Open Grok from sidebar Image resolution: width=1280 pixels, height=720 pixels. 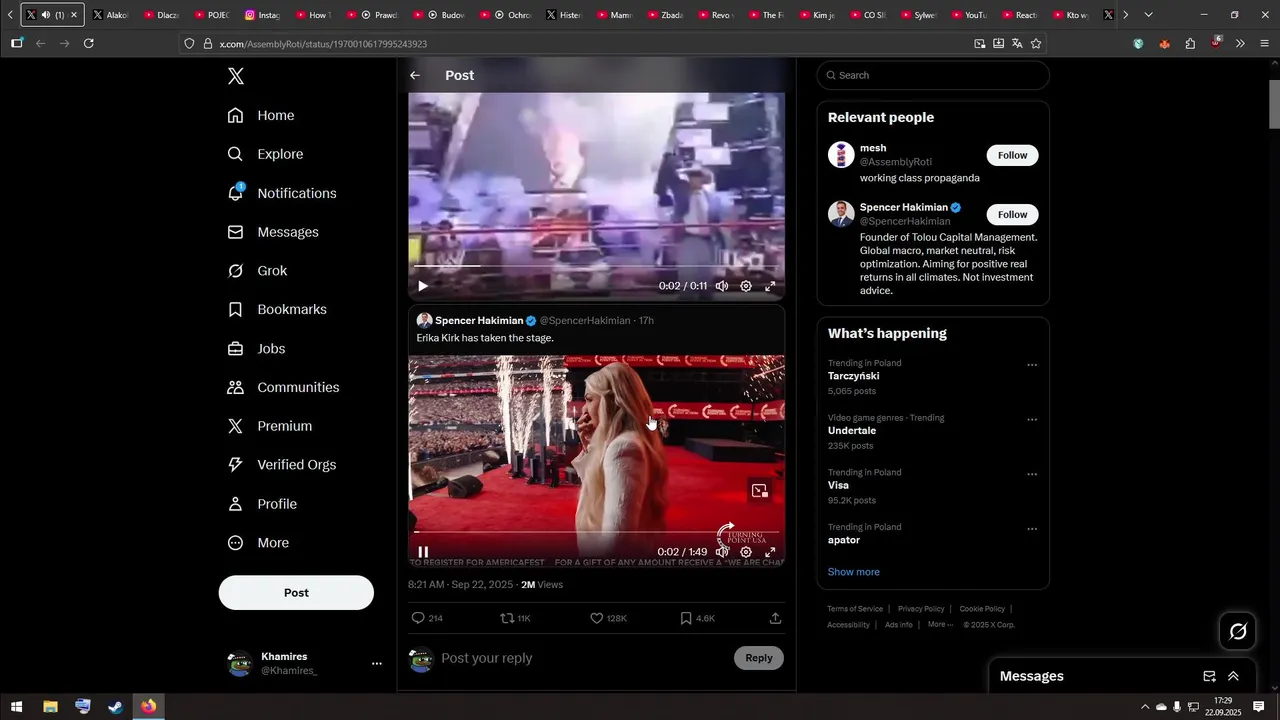click(257, 271)
